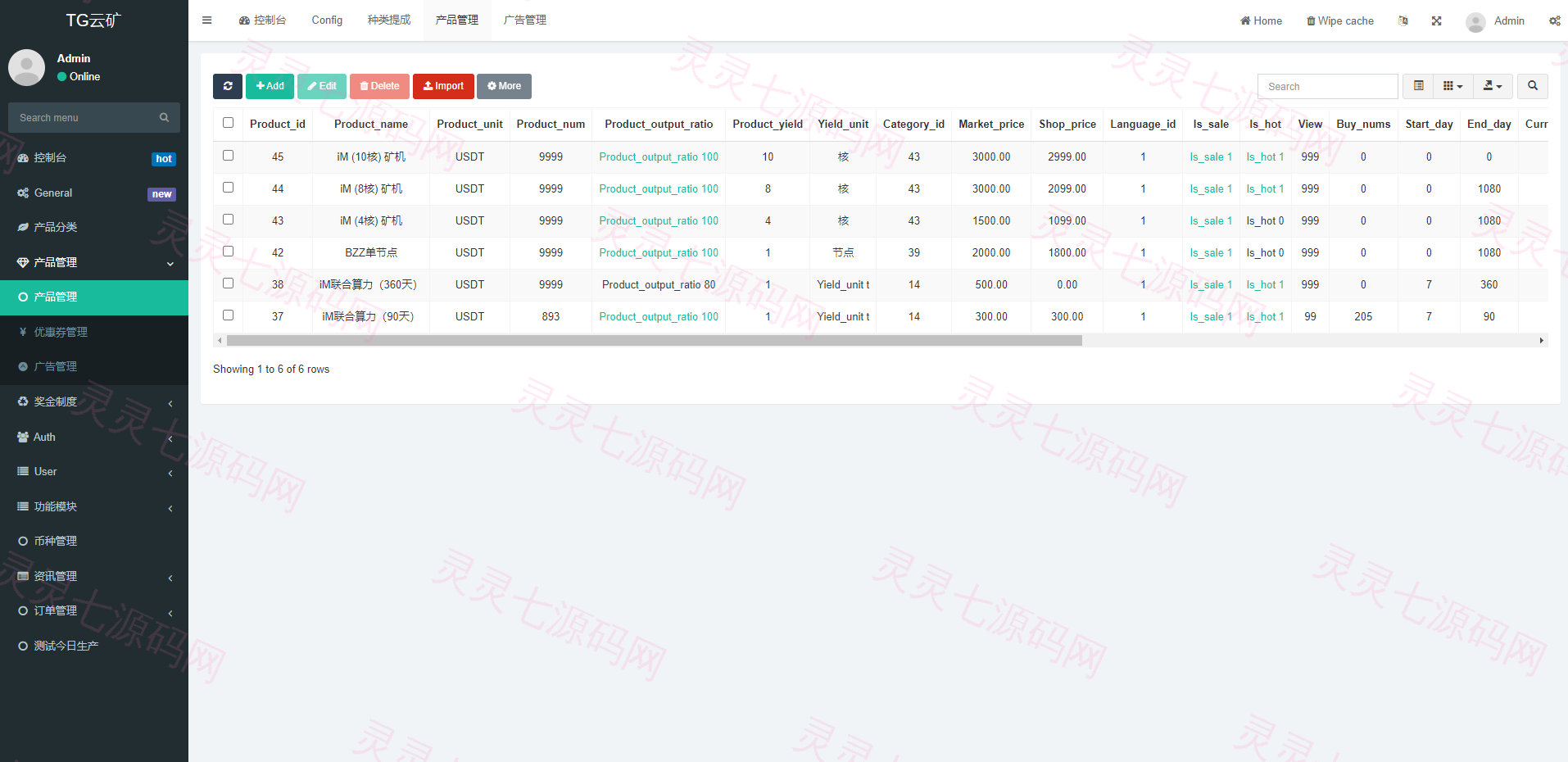This screenshot has width=1568, height=762.
Task: Open 产品分类 in sidebar
Action: tap(56, 228)
